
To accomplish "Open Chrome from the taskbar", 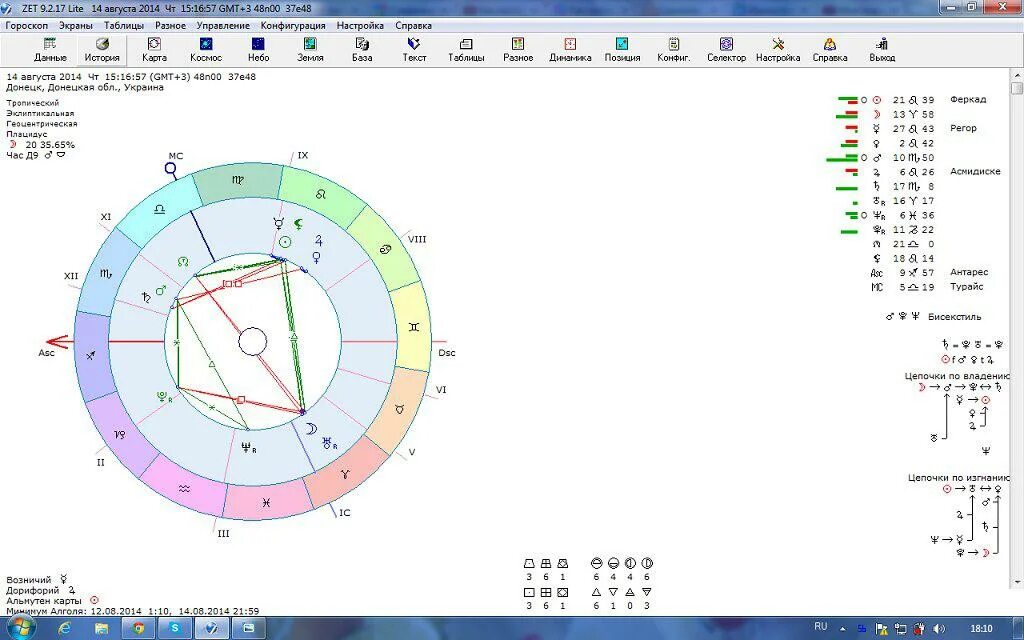I will (x=138, y=628).
